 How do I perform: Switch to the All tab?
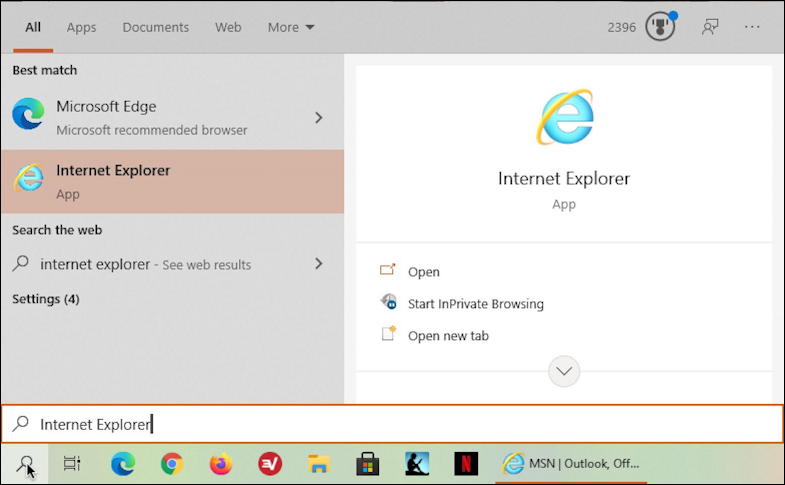tap(33, 27)
